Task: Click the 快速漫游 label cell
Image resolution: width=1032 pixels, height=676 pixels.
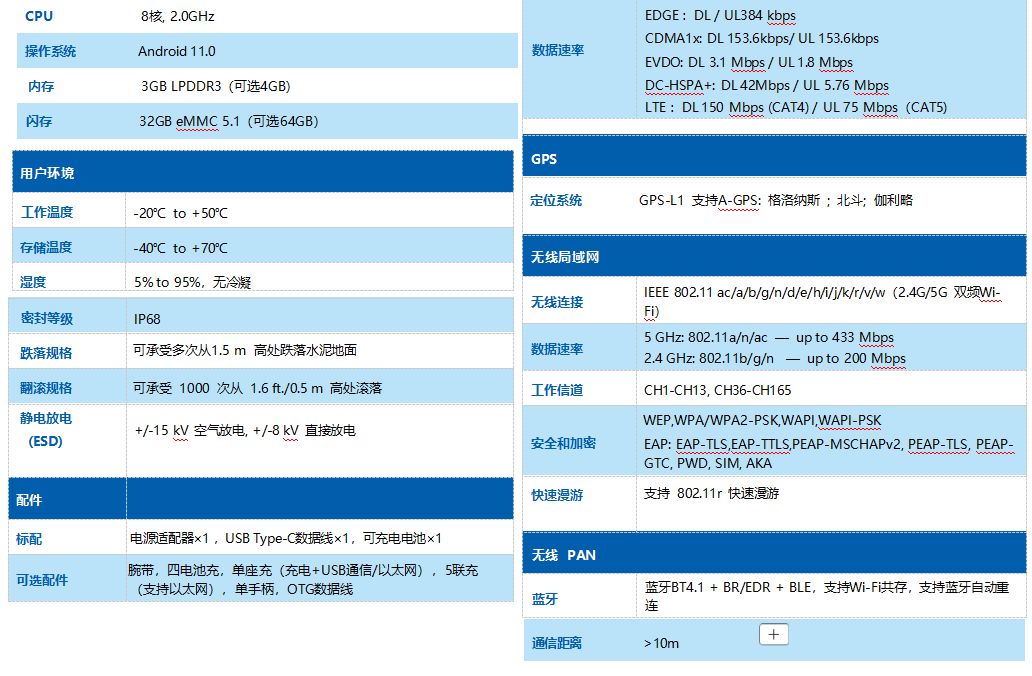Action: tap(557, 495)
